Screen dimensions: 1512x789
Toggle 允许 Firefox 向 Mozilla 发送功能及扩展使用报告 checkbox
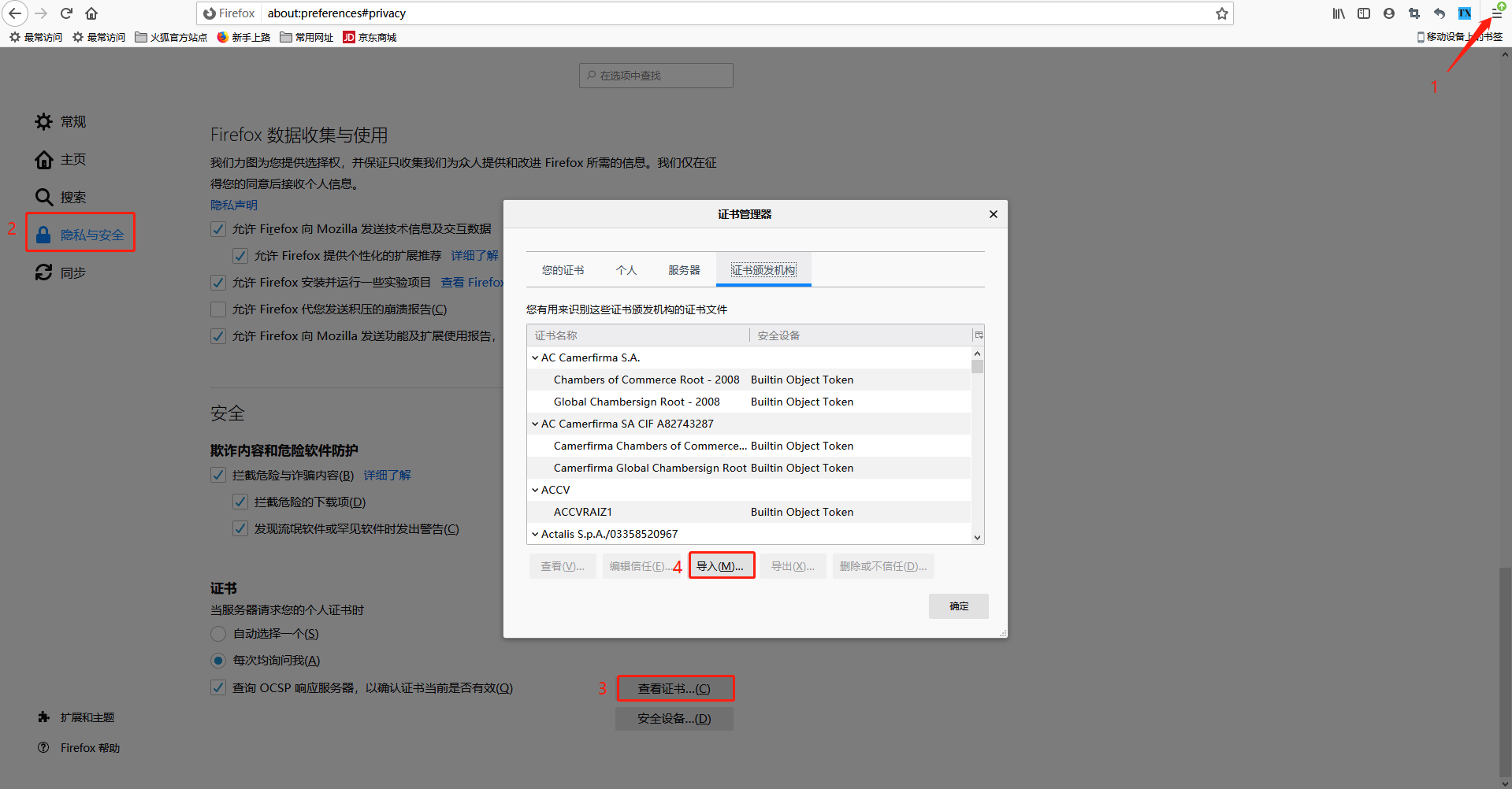coord(218,336)
